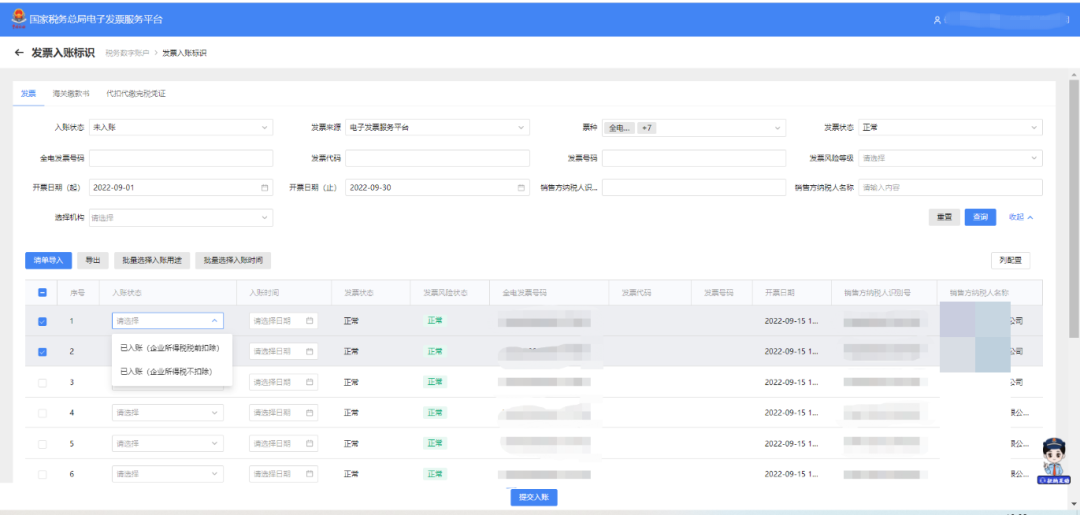Viewport: 1080px width, 515px height.
Task: Click the blue 查询 button
Action: coord(979,217)
